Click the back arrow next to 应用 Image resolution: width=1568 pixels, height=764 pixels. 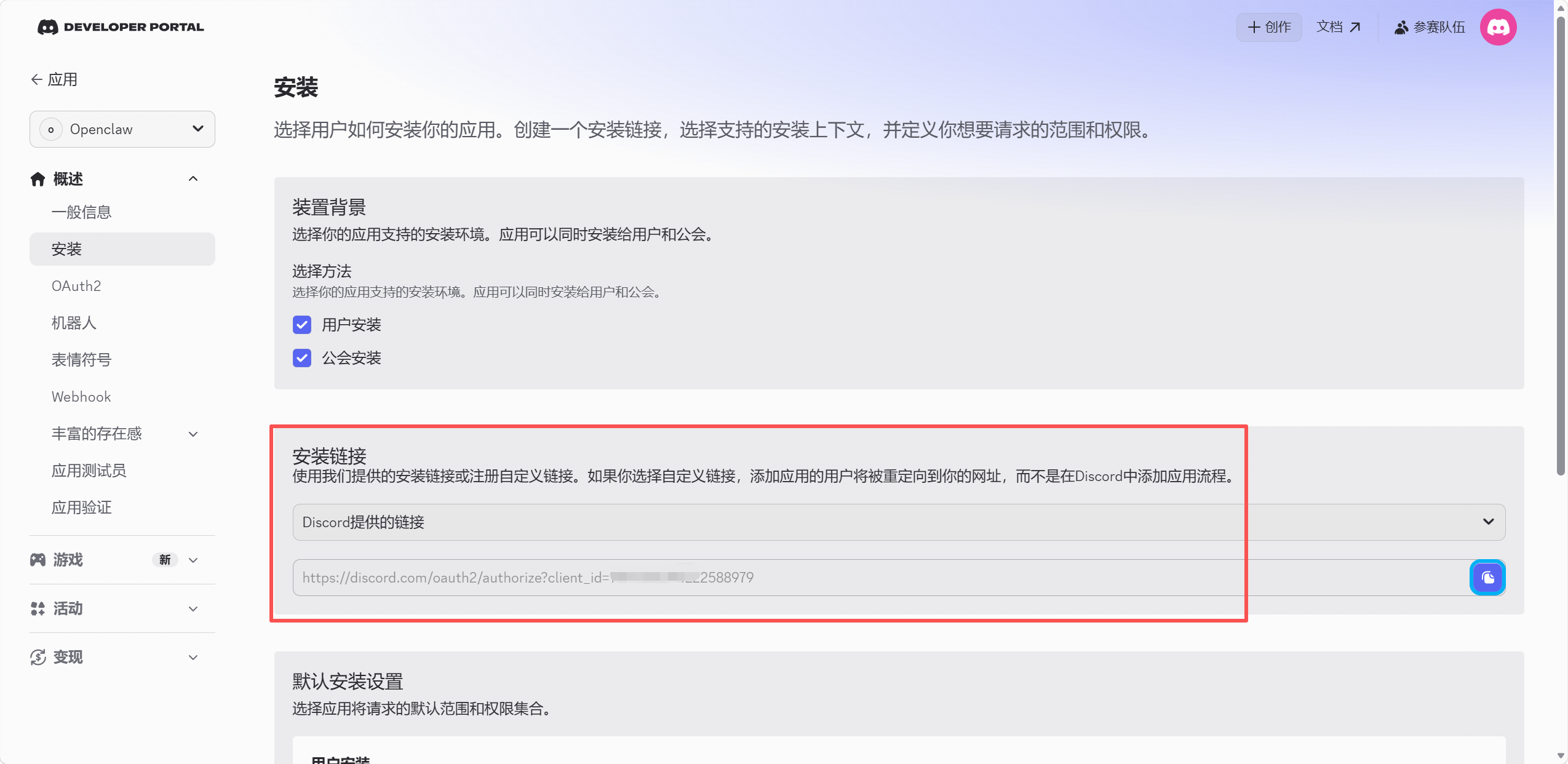coord(36,79)
